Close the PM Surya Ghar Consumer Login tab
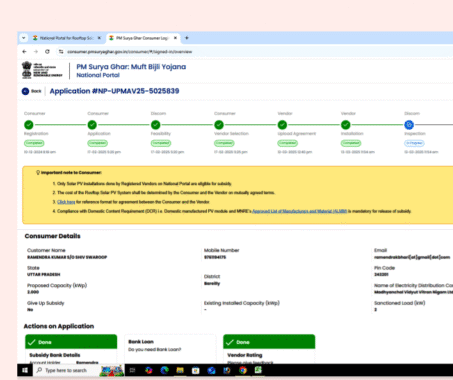The height and width of the screenshot is (380, 453). coord(175,38)
